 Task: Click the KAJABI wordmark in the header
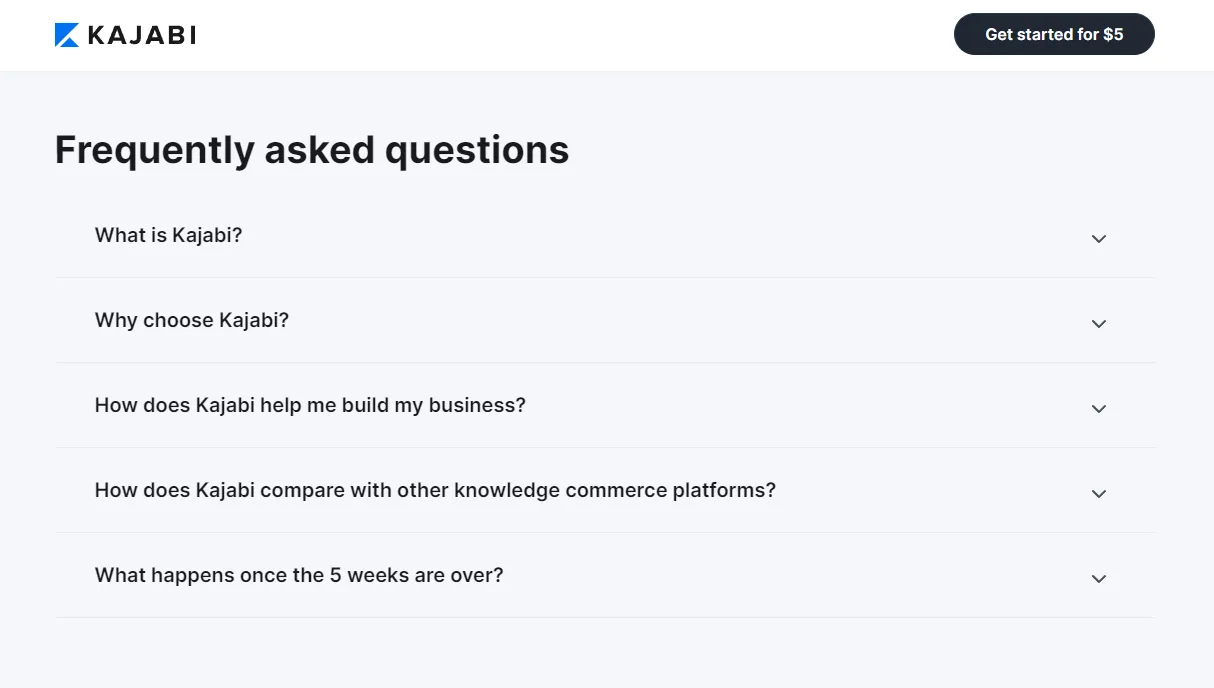point(142,35)
